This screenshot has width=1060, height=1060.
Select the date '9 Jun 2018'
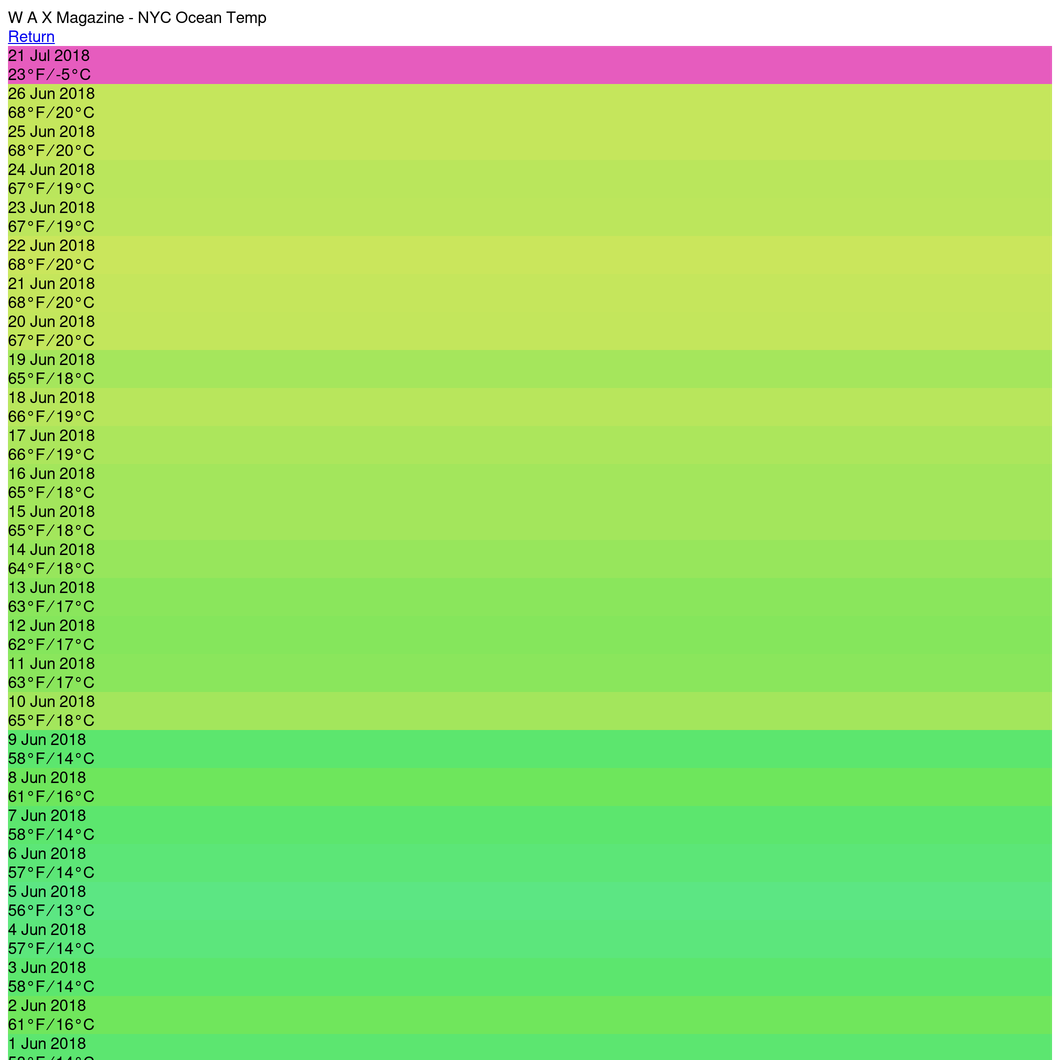click(x=47, y=739)
